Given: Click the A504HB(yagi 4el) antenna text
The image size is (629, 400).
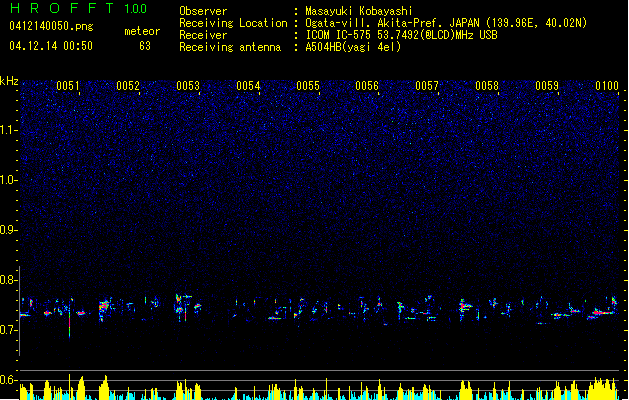Looking at the screenshot, I should pyautogui.click(x=353, y=47).
